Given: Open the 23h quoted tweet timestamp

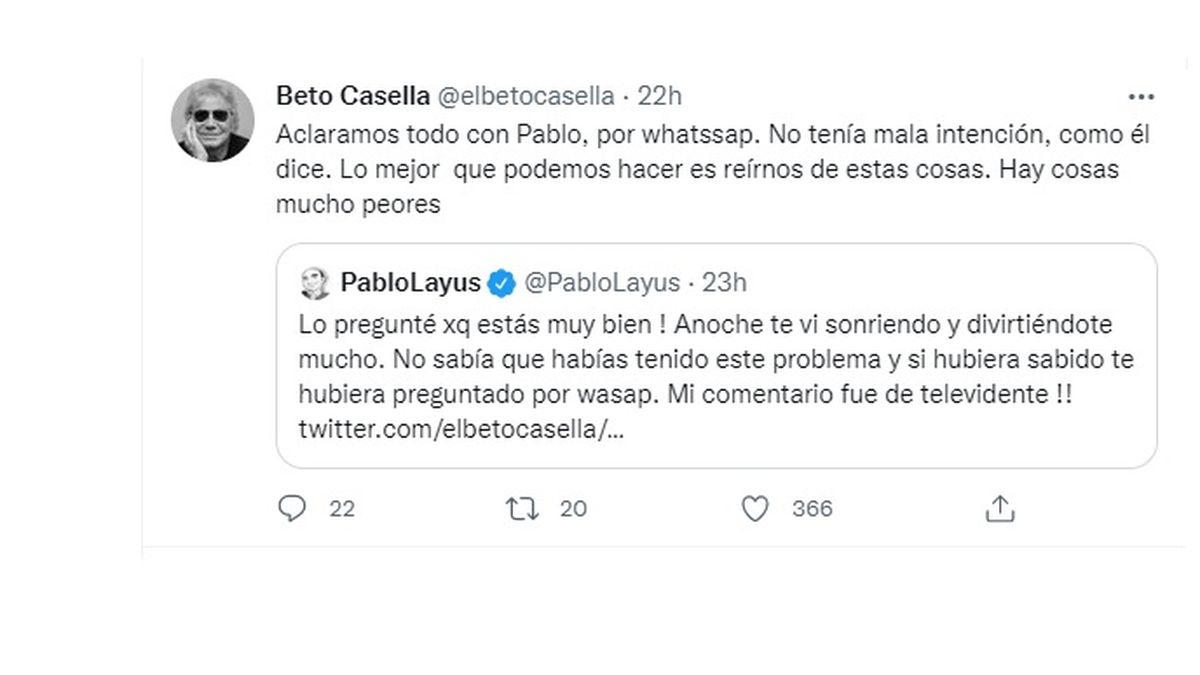Looking at the screenshot, I should (724, 284).
